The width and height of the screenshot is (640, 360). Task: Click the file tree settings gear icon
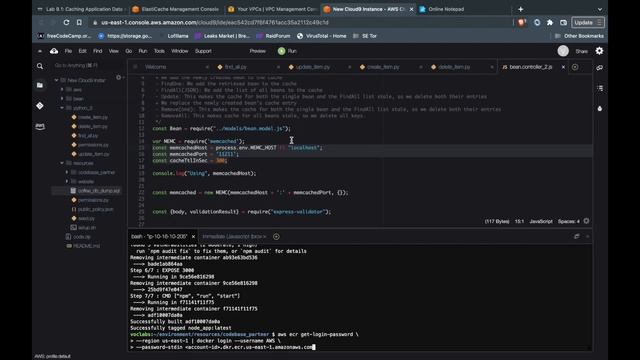[119, 78]
